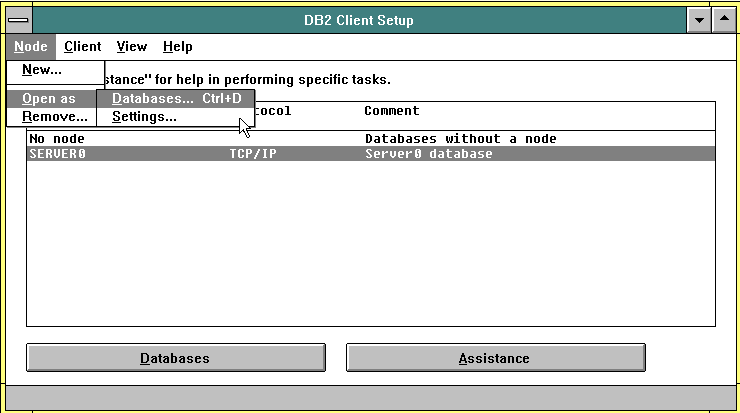Choose Remove... from the Node menu
Screen dimensions: 740x413
tap(52, 117)
